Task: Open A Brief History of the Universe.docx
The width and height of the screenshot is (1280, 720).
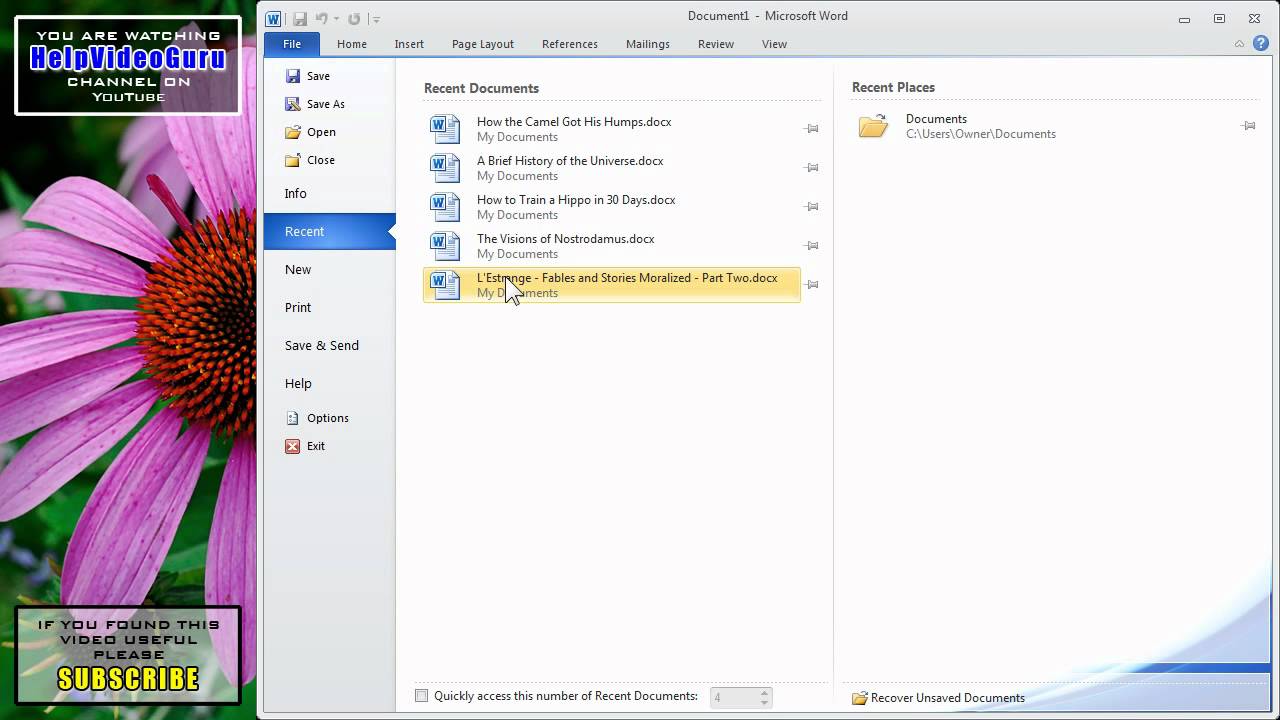Action: point(612,168)
